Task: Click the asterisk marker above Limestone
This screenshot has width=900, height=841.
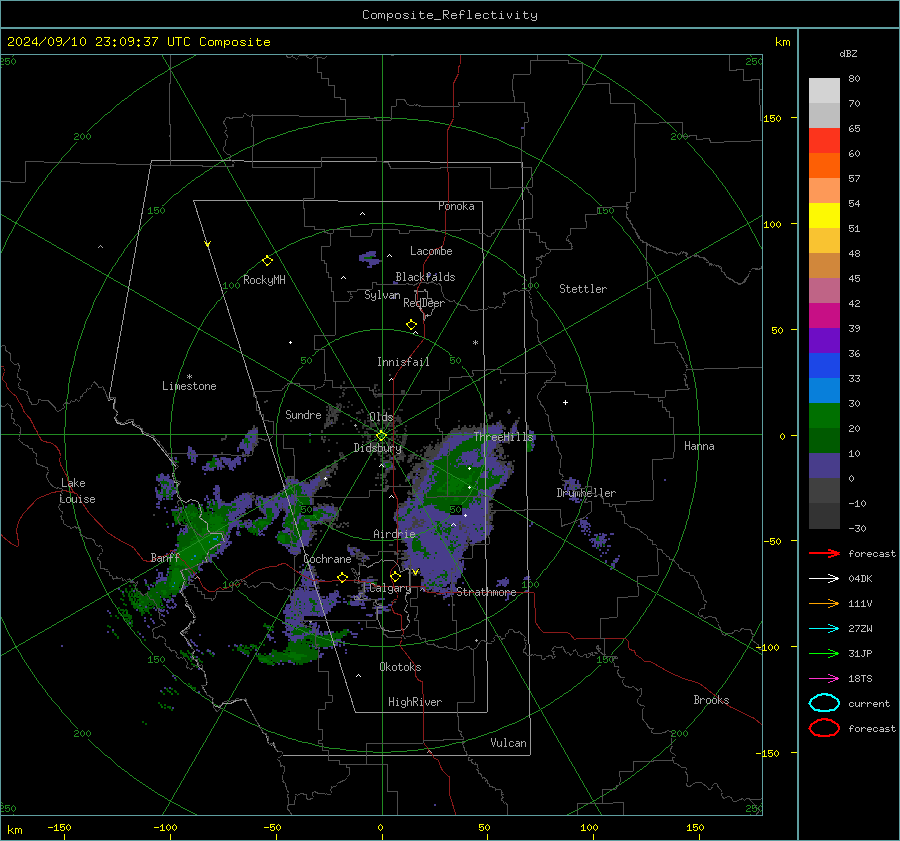Action: (x=189, y=377)
